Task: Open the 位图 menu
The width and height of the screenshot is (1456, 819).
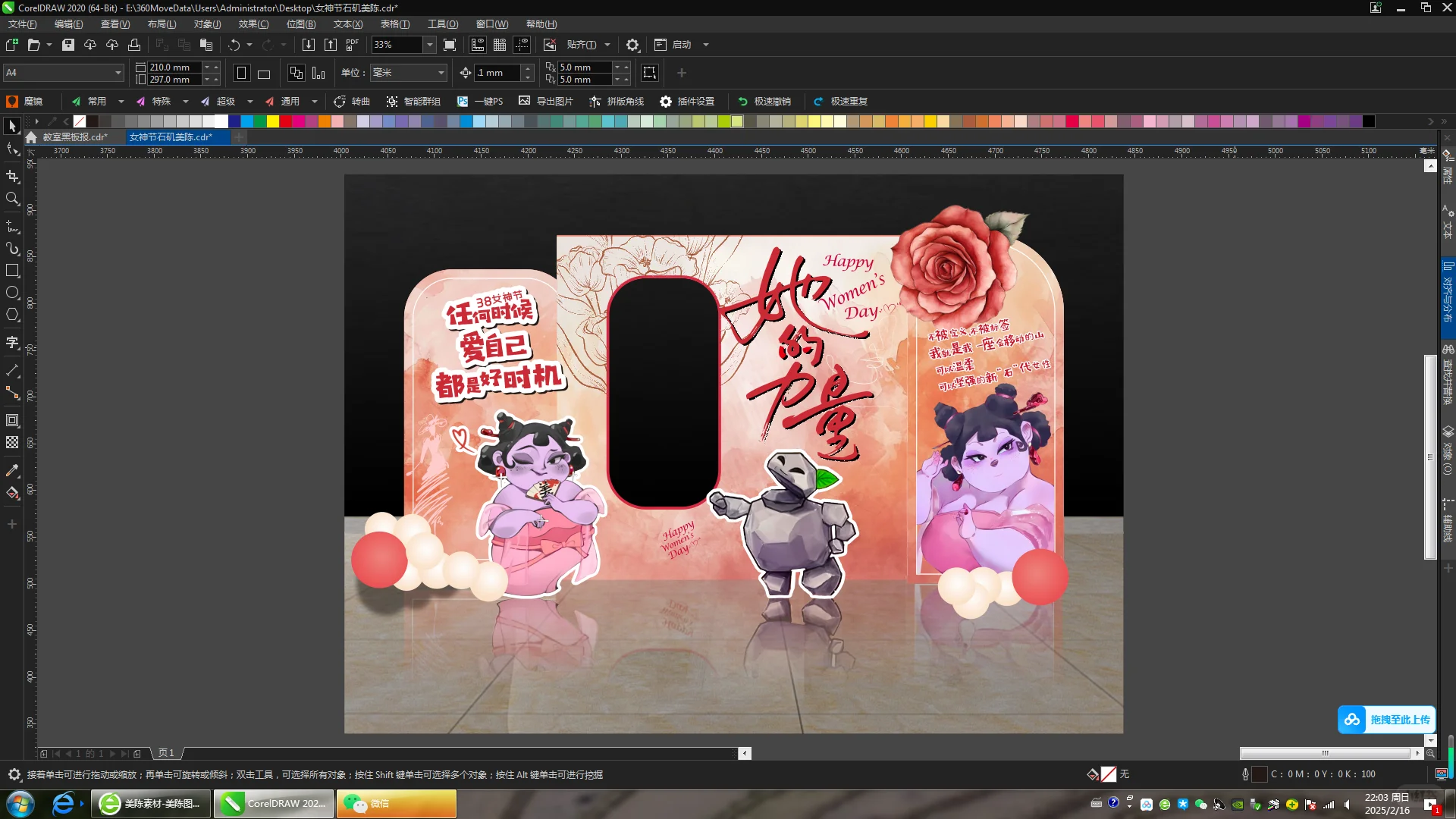Action: [300, 24]
